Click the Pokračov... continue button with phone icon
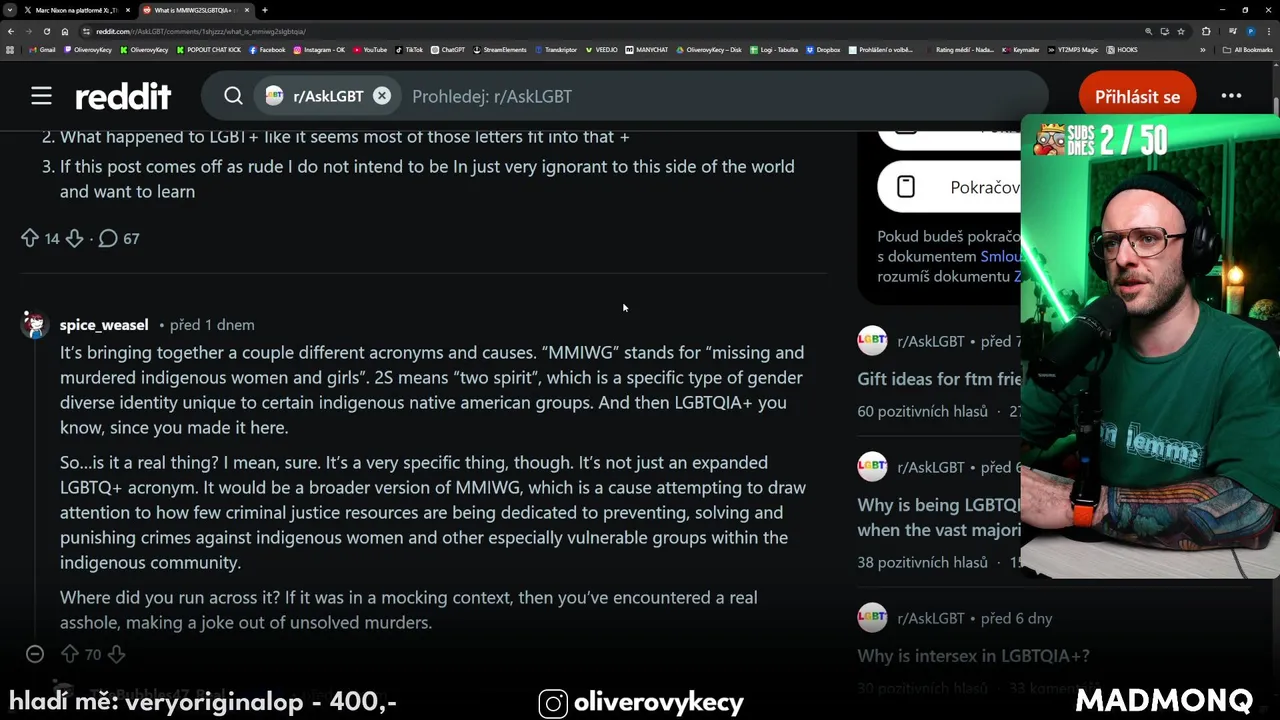Image resolution: width=1280 pixels, height=720 pixels. pyautogui.click(x=949, y=187)
